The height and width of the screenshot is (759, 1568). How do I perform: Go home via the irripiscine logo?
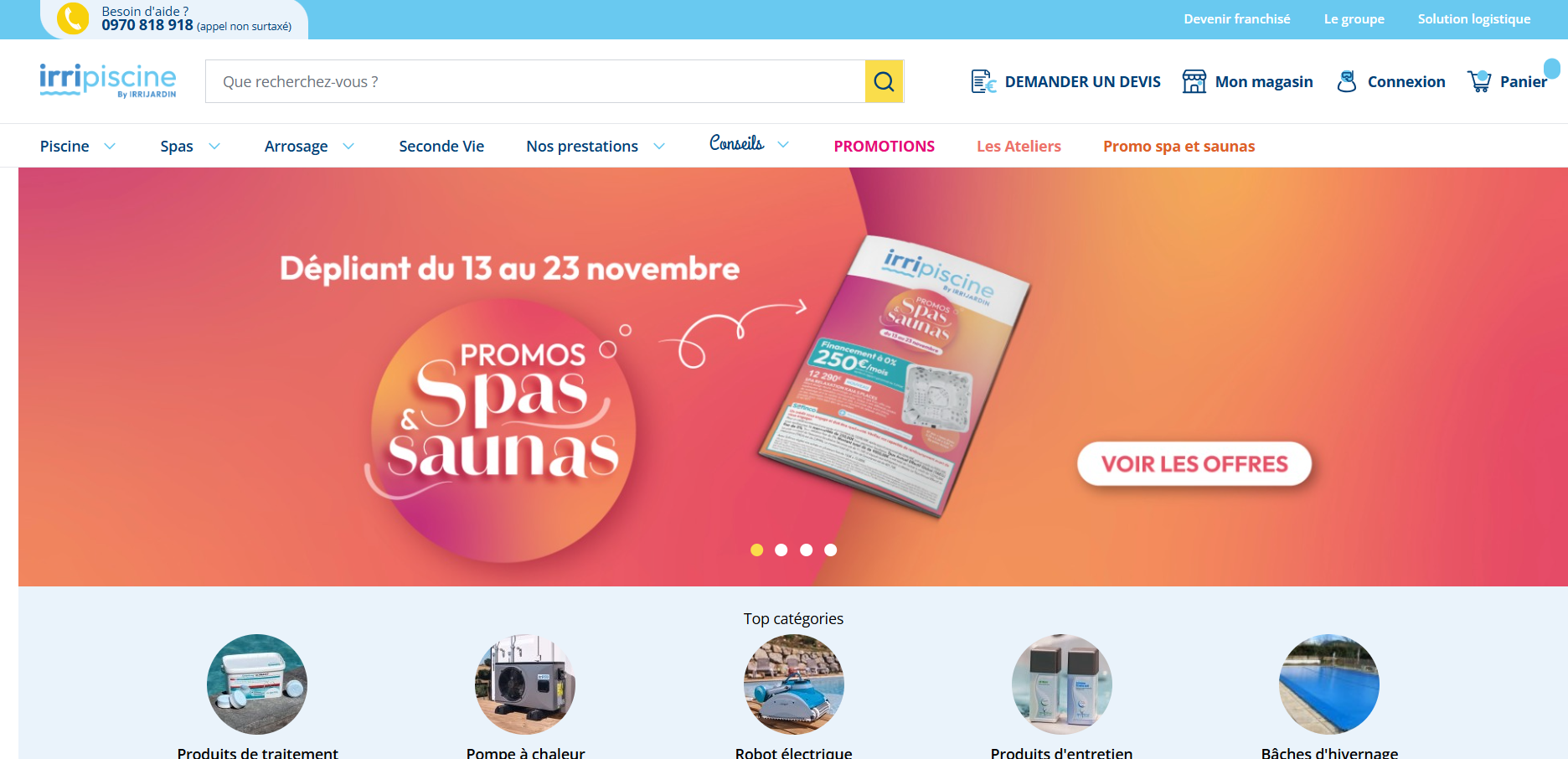pyautogui.click(x=108, y=80)
